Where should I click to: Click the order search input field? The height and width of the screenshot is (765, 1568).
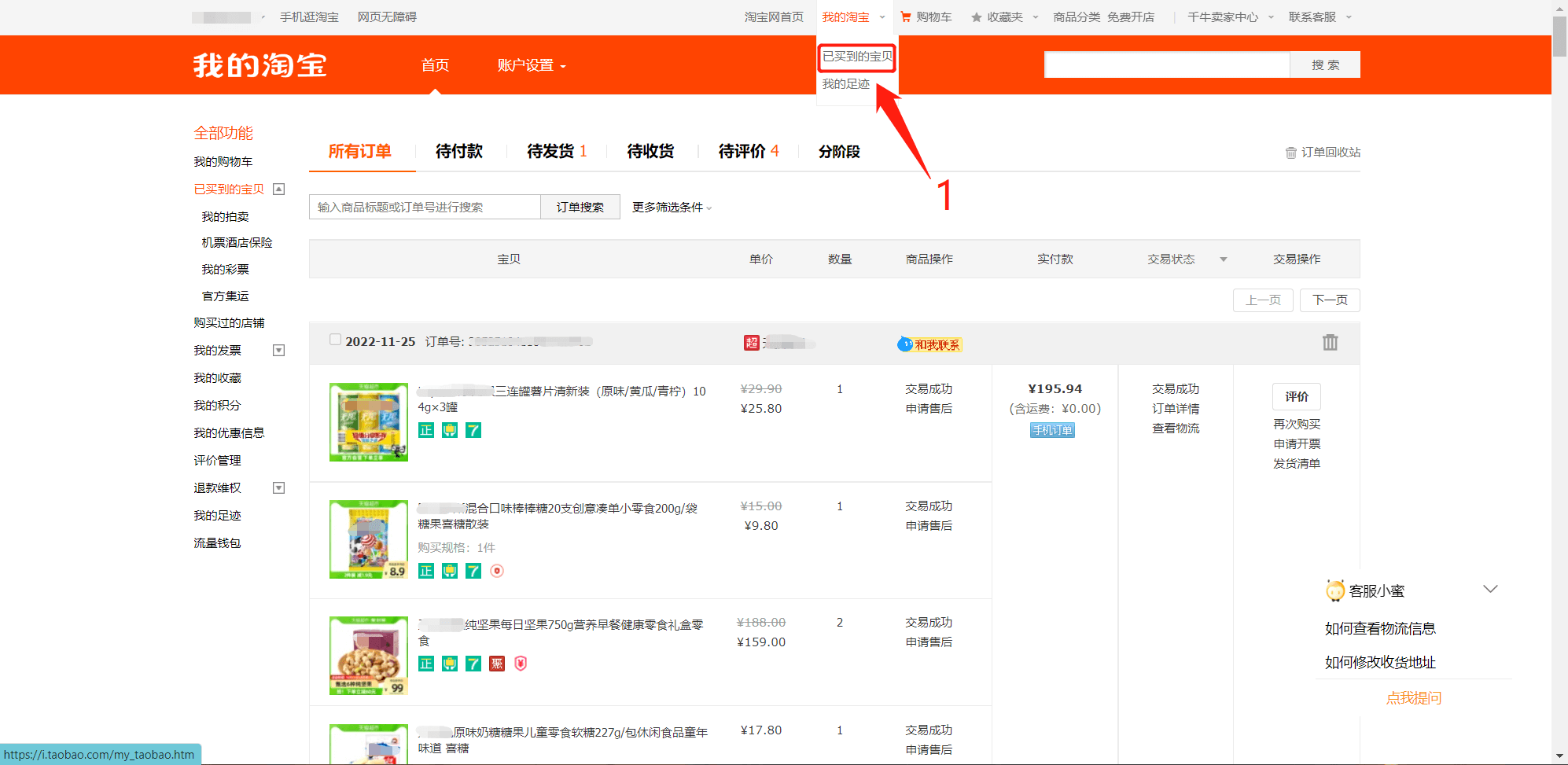[425, 207]
